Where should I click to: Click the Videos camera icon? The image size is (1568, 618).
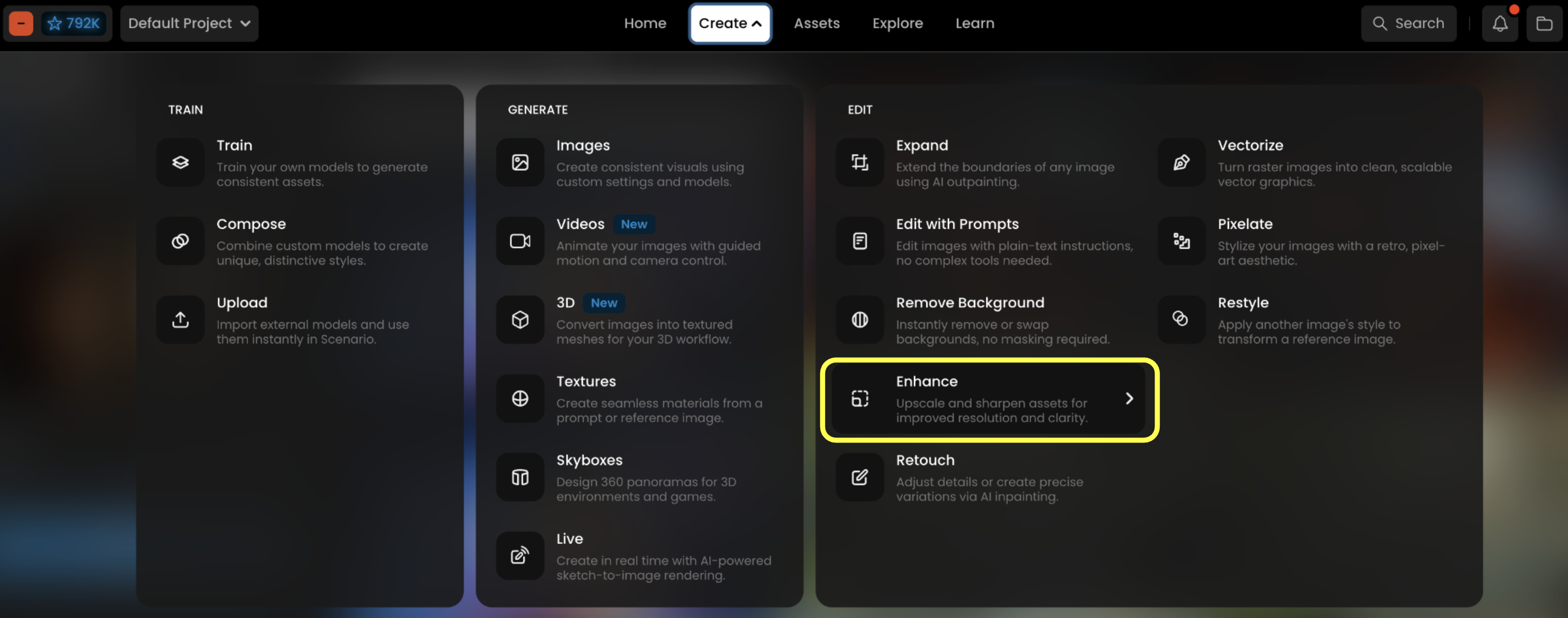pos(520,241)
